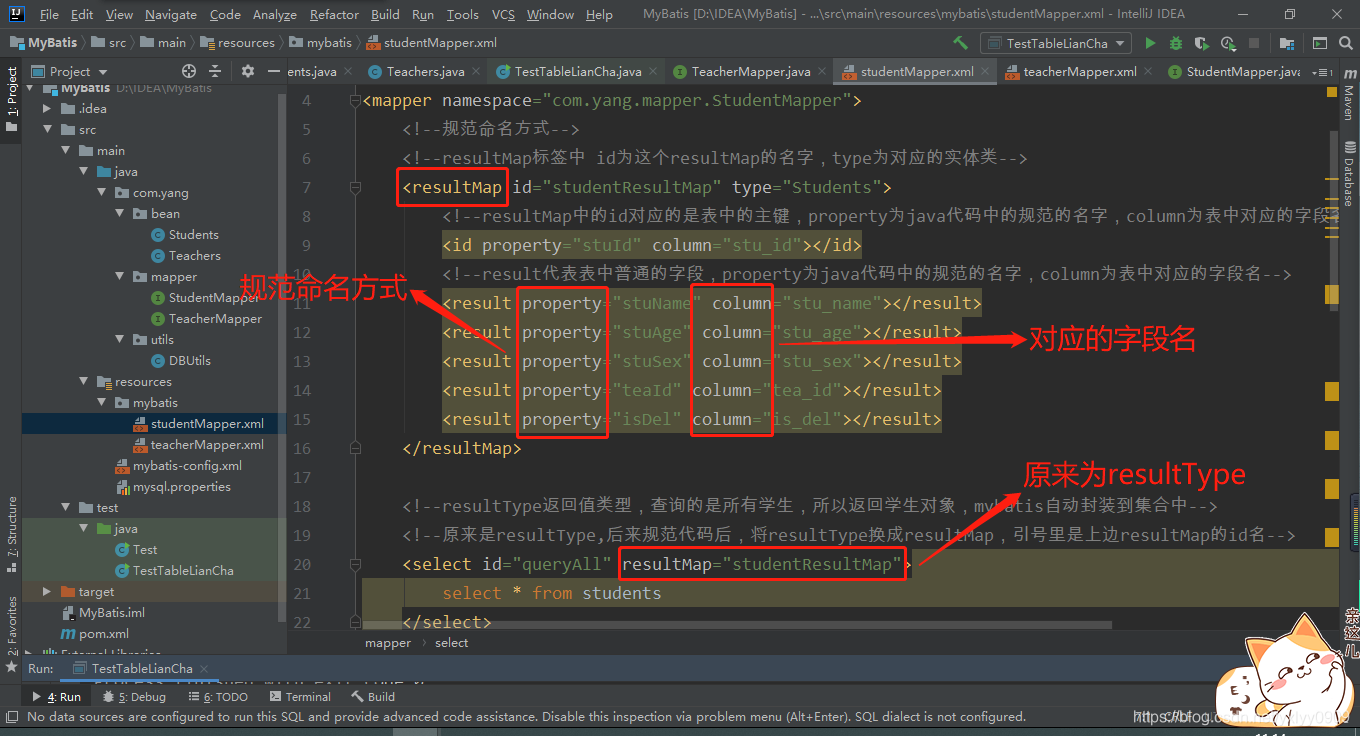Close the teacherMapper.xml tab
This screenshot has width=1360, height=736.
(x=1150, y=72)
